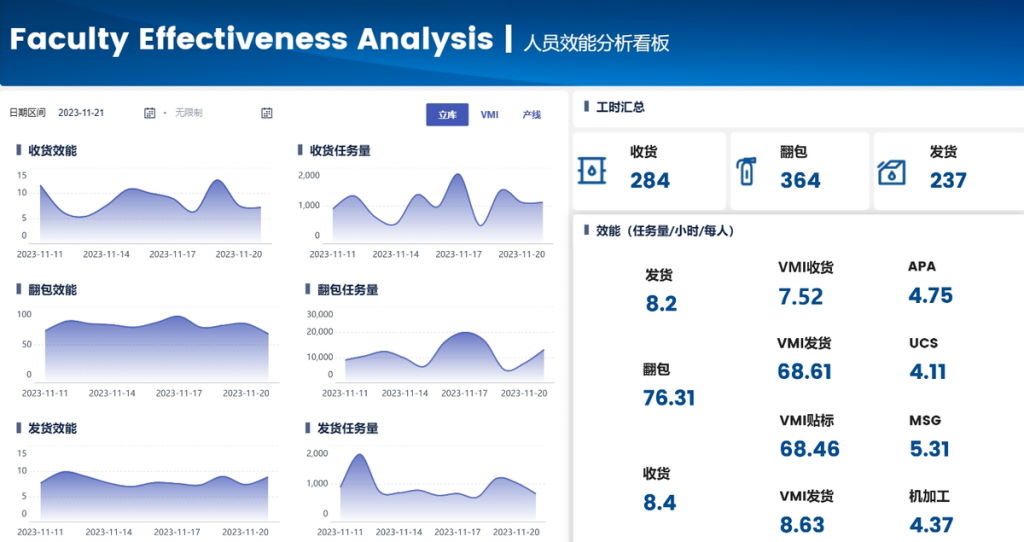Open the start date calendar icon
1024x542 pixels.
(150, 114)
